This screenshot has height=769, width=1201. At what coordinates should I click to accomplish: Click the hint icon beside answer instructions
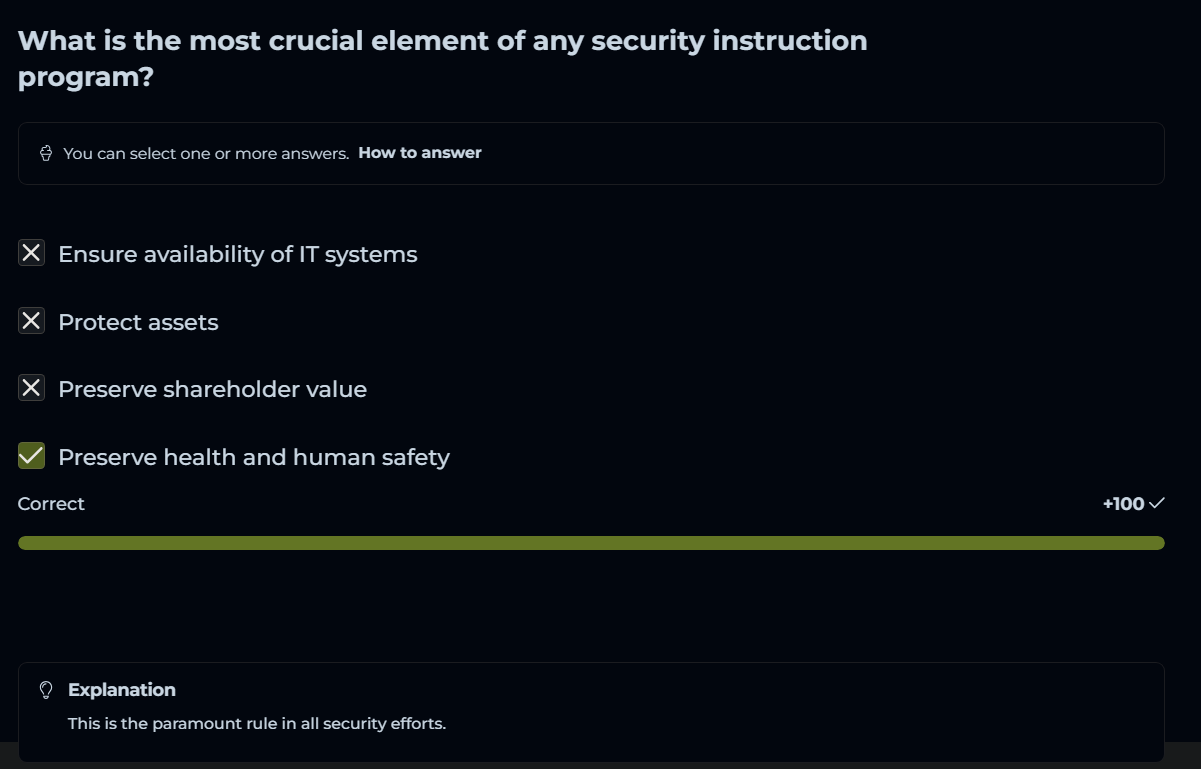click(x=46, y=153)
